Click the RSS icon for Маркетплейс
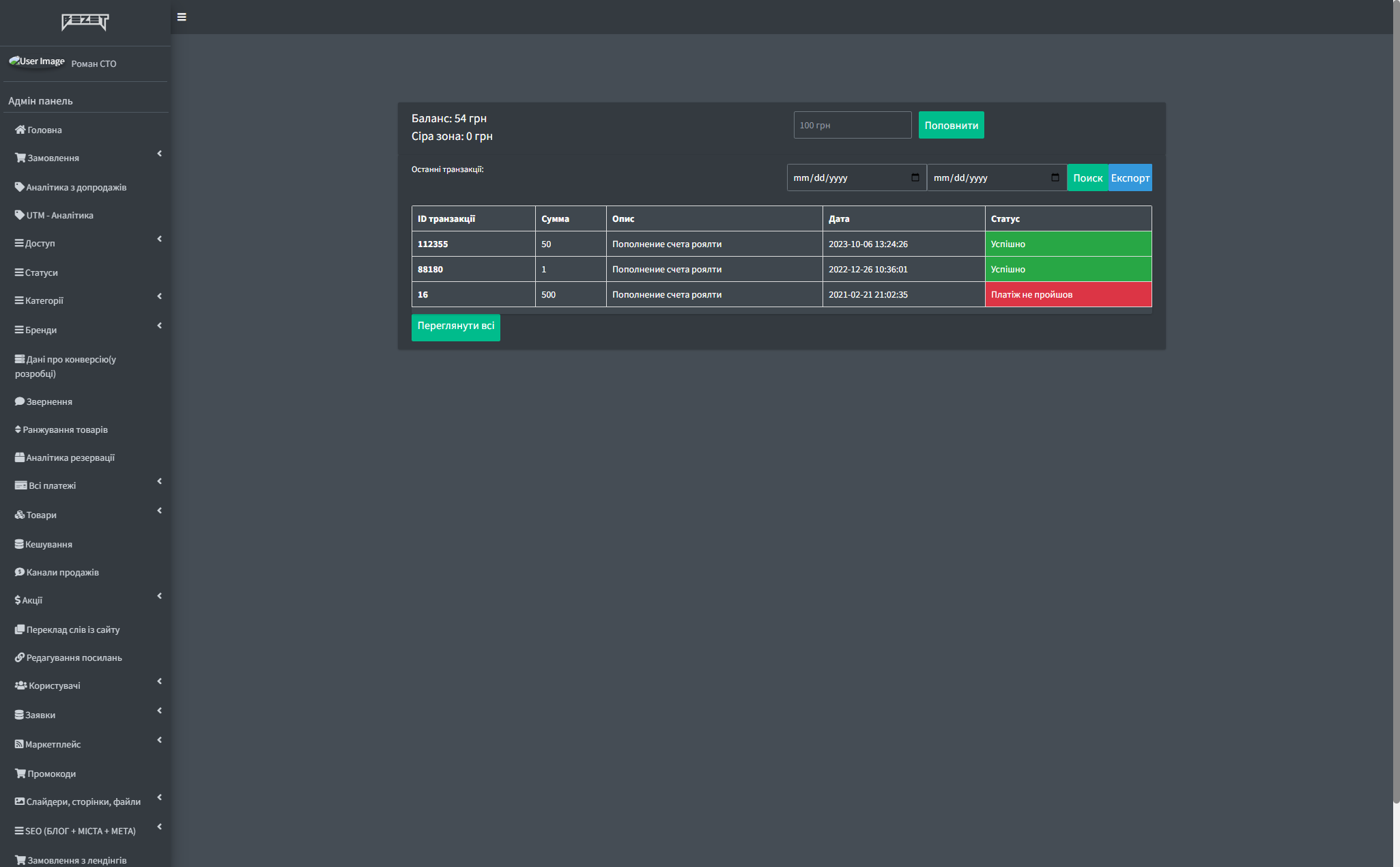Viewport: 1400px width, 867px height. [x=19, y=744]
